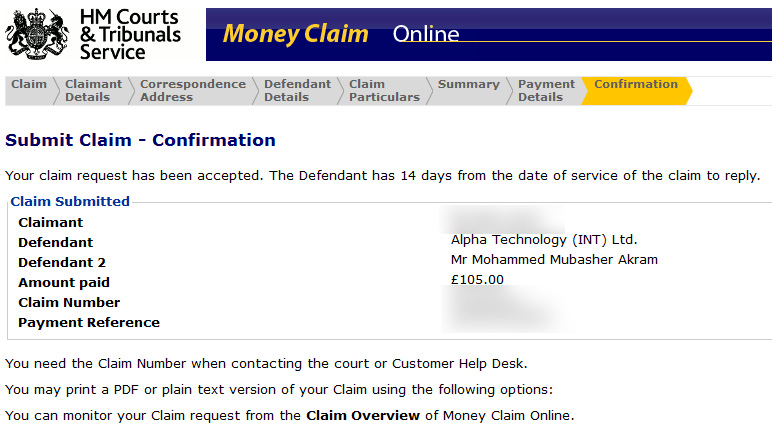Select the highlighted Confirmation step
772x444 pixels.
[x=636, y=84]
